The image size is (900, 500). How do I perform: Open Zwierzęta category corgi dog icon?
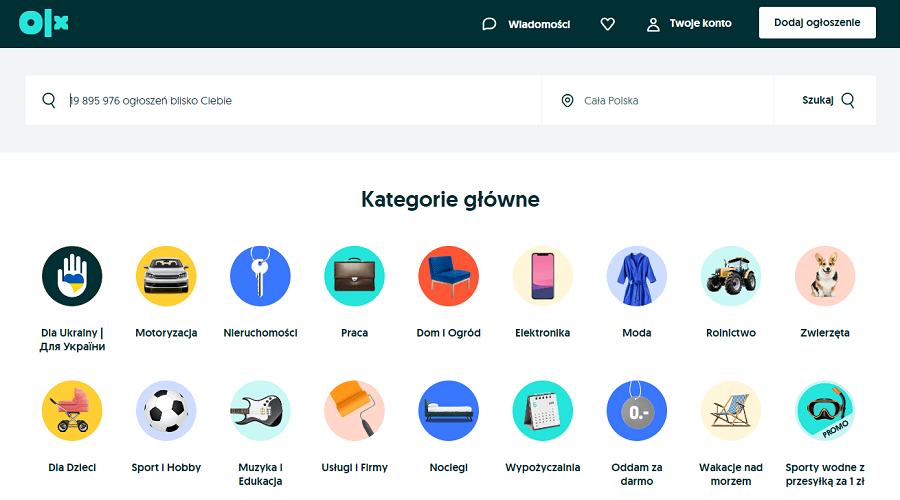pos(825,276)
